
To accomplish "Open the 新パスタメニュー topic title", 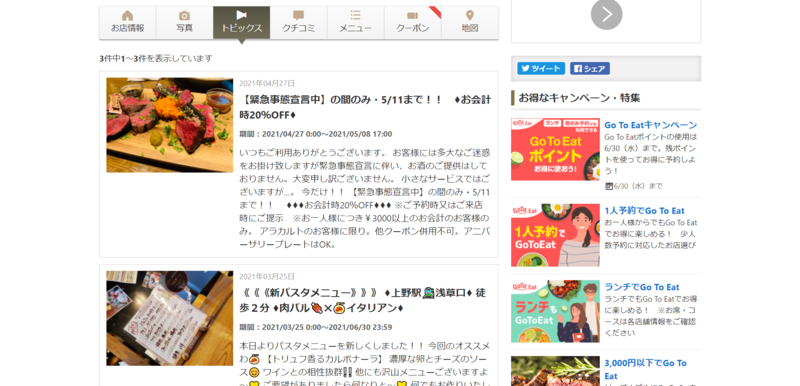I will click(362, 300).
